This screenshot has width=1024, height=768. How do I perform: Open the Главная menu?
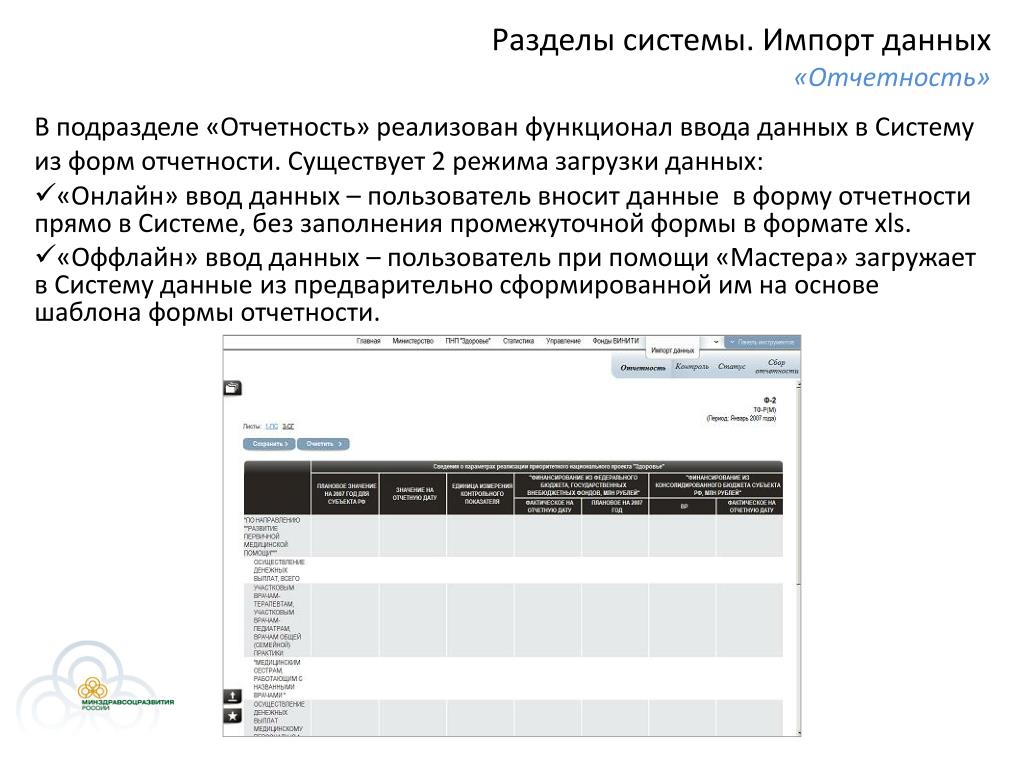tap(368, 341)
